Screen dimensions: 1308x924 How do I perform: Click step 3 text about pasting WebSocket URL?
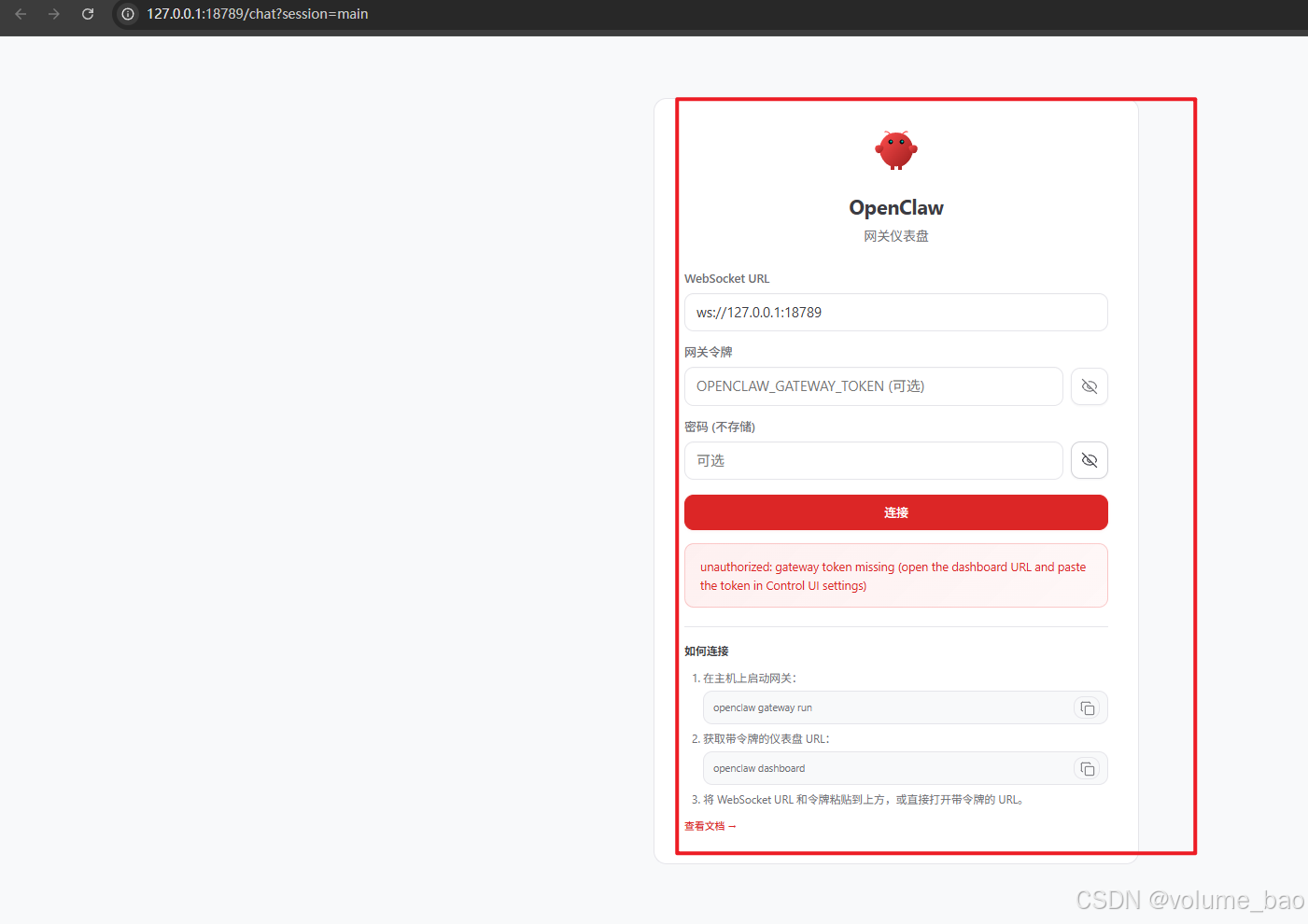point(865,800)
